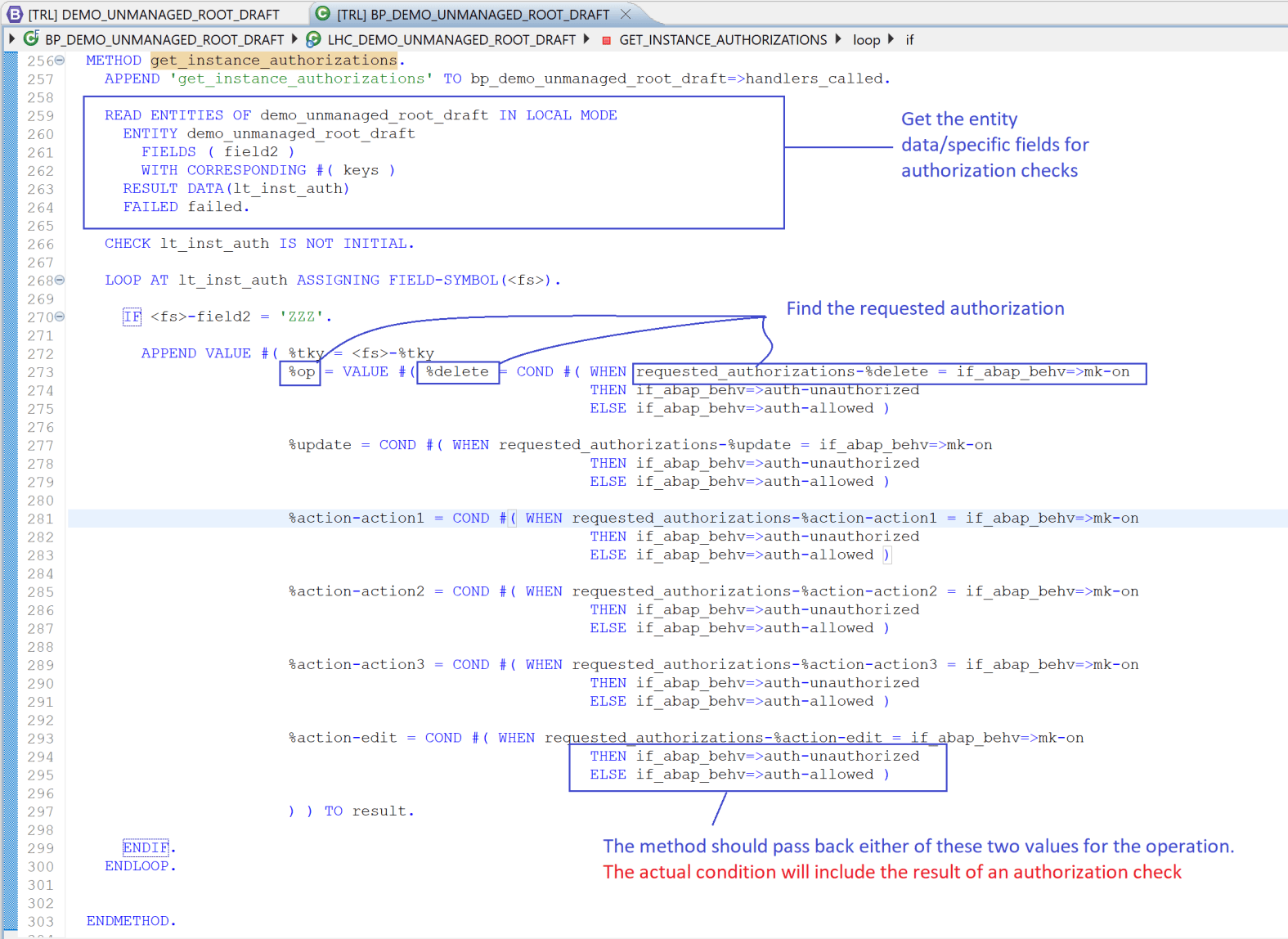Close the BP_DEMO_UNMANAGED_ROOT_DRAFT tab
The image size is (1288, 939).
tap(626, 15)
